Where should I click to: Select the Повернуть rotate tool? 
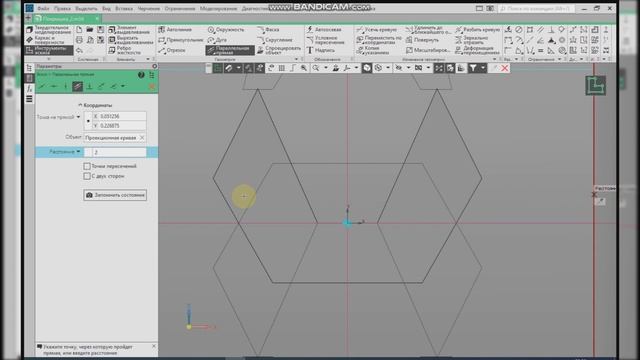(422, 40)
